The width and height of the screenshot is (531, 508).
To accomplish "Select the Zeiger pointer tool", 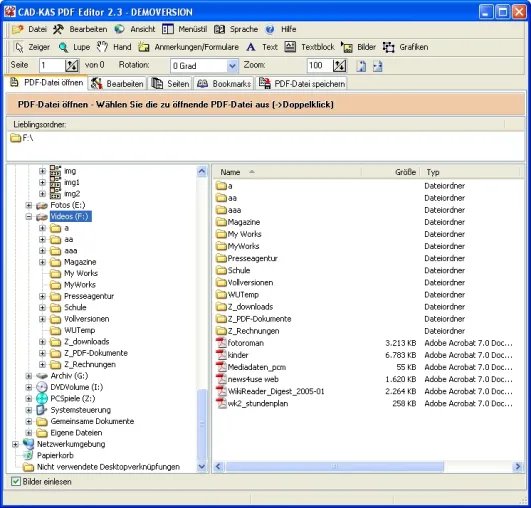I will (32, 47).
